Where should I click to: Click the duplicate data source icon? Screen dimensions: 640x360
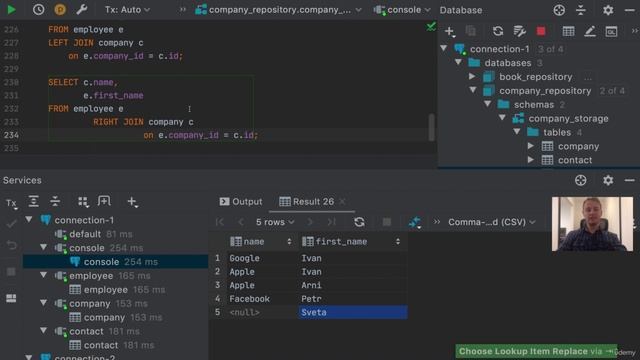pos(471,31)
